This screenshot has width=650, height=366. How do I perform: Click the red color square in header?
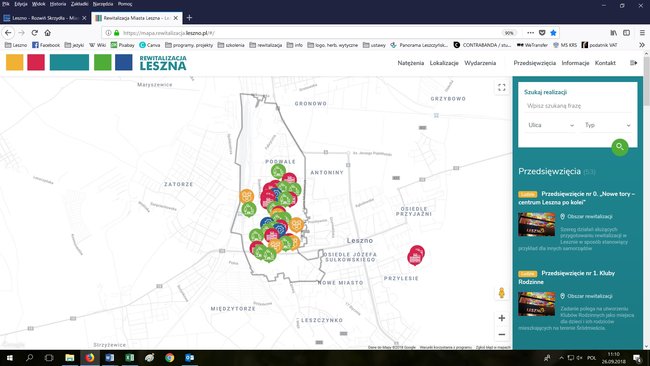[36, 62]
